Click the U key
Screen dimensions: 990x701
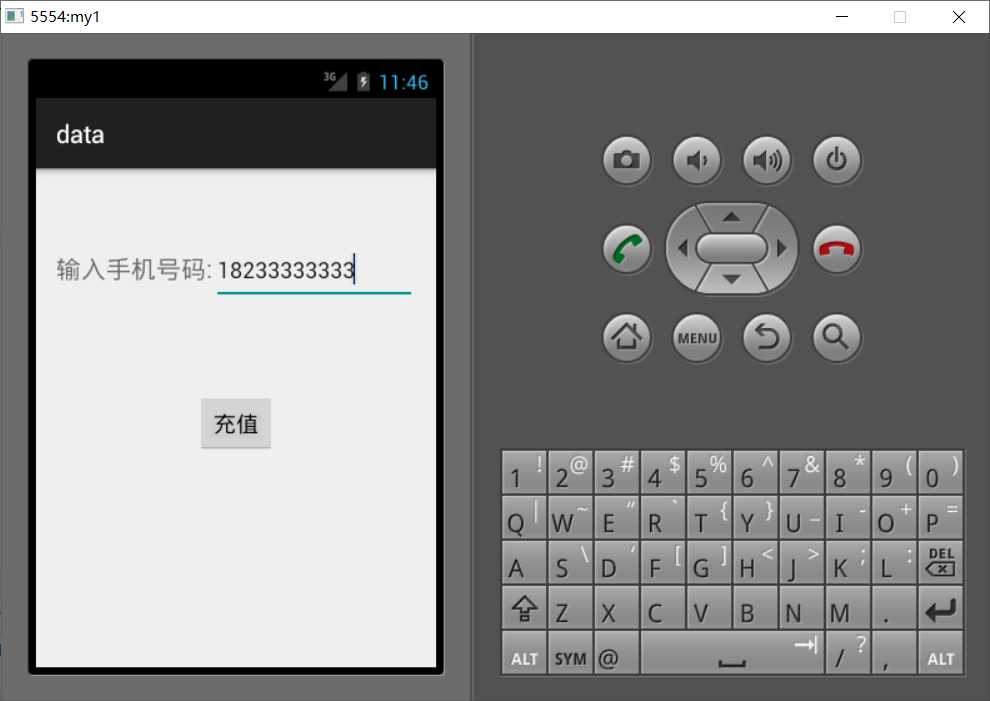click(801, 517)
